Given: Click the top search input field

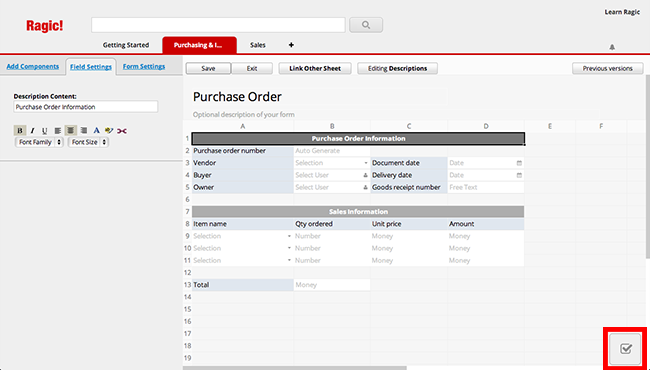Looking at the screenshot, I should point(218,25).
